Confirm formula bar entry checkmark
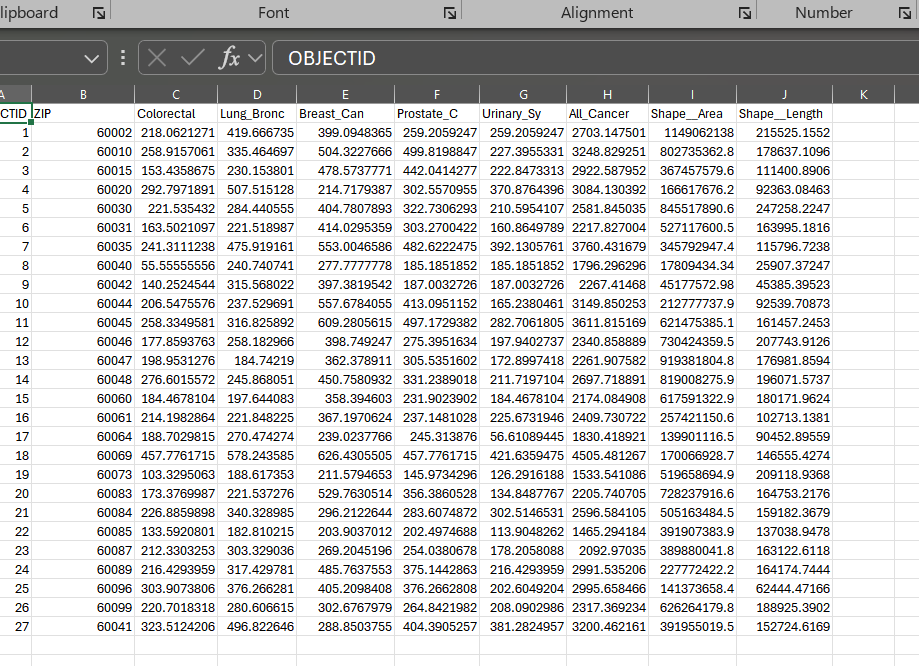Viewport: 919px width, 666px height. (x=192, y=58)
